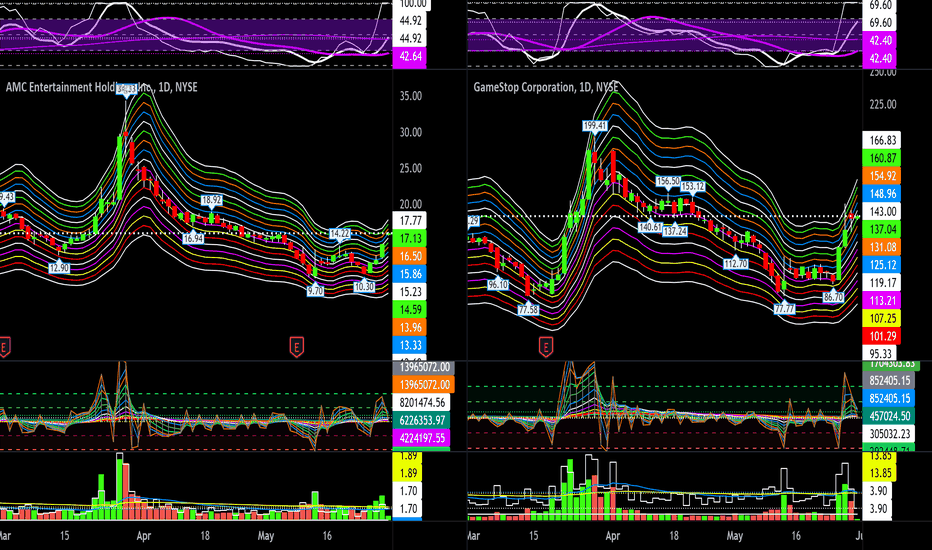932x550 pixels.
Task: Select the 18.92 high callout on AMC
Action: [211, 200]
